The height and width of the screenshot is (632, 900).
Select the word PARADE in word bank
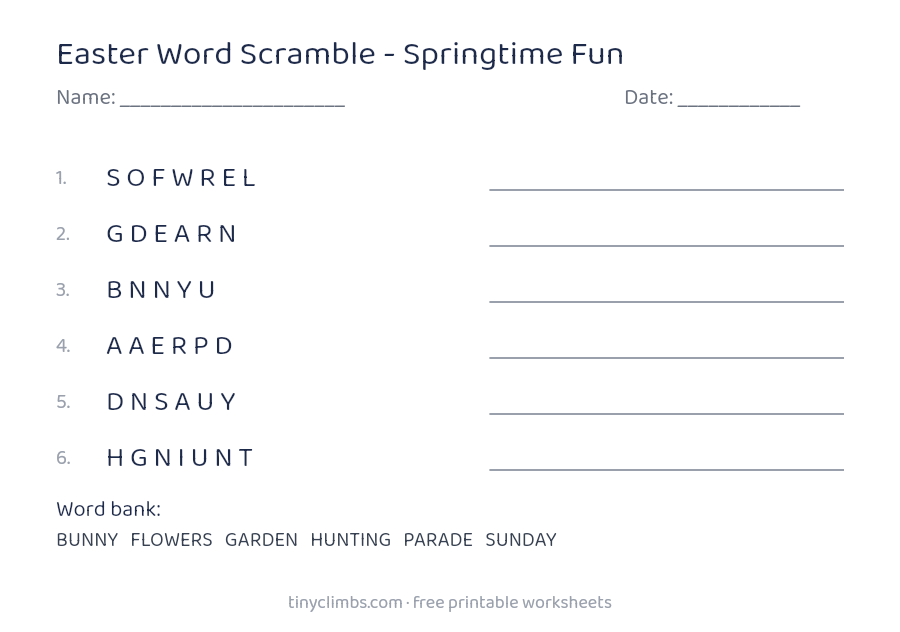tap(438, 540)
